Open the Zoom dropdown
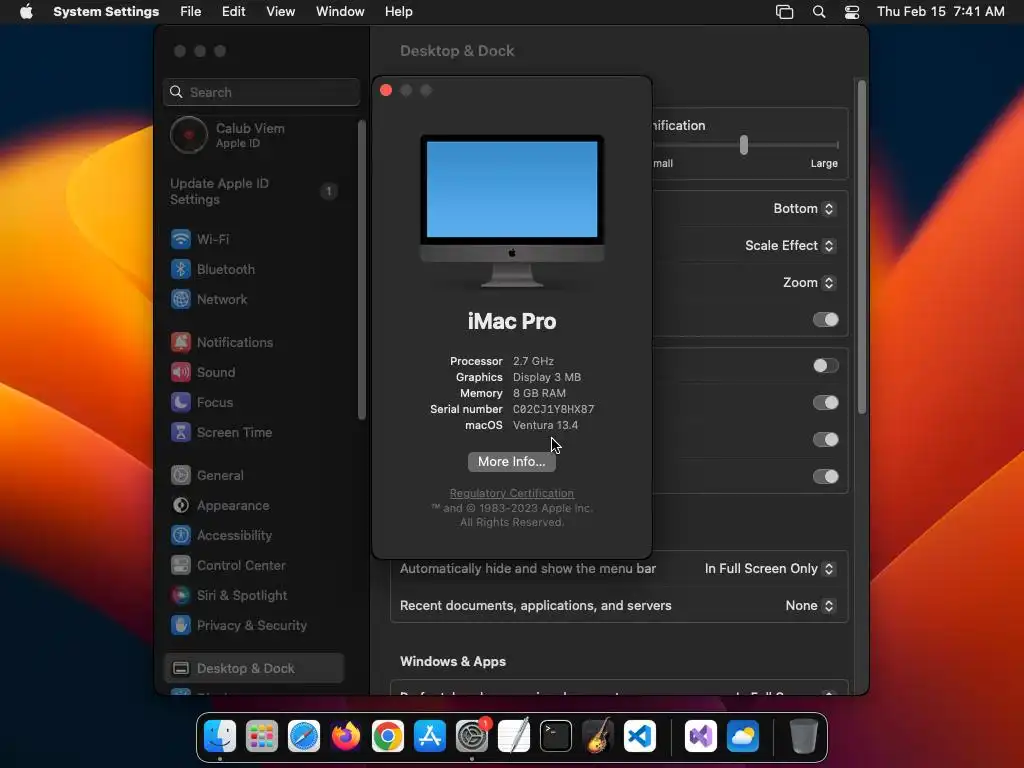The width and height of the screenshot is (1024, 768). 808,283
